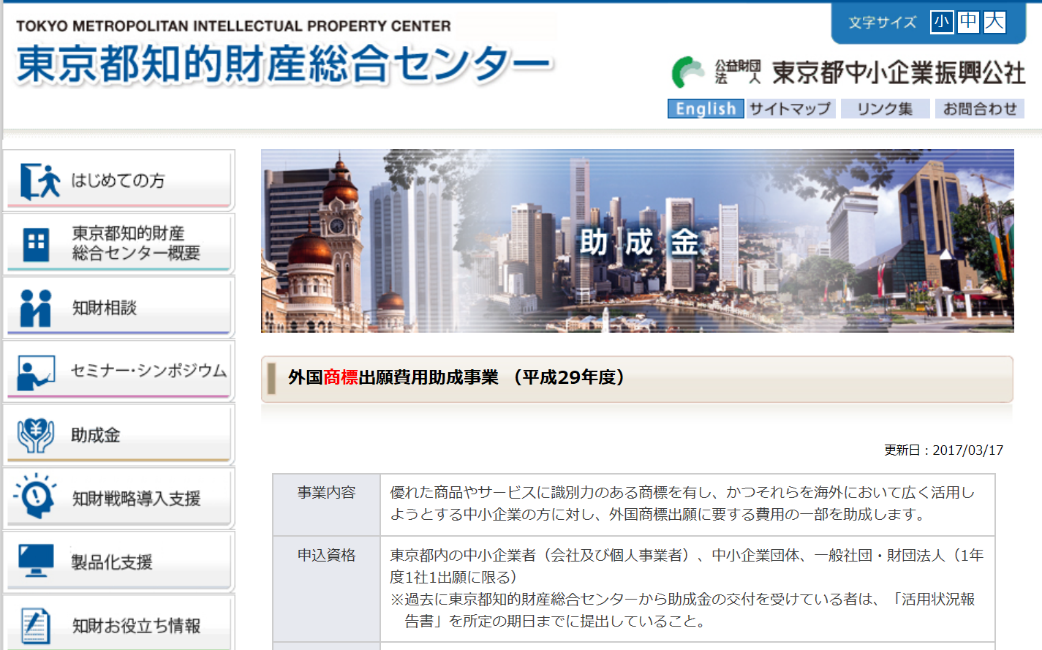Click the 東京都知的財産総合センター site title
1042x650 pixels.
coord(283,64)
